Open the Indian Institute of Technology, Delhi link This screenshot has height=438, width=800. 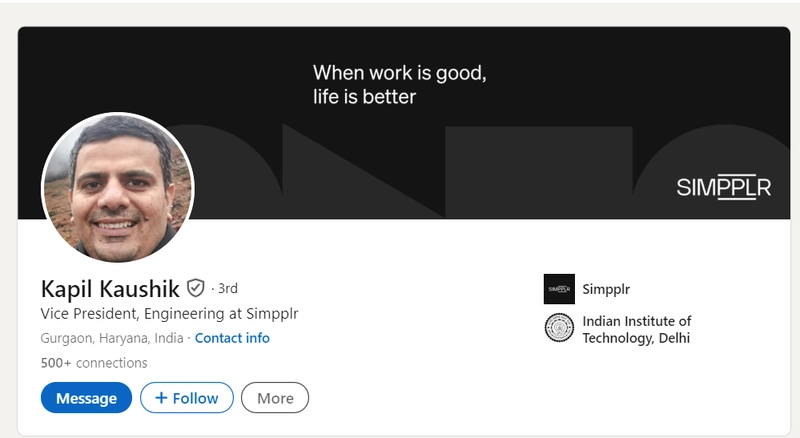637,329
